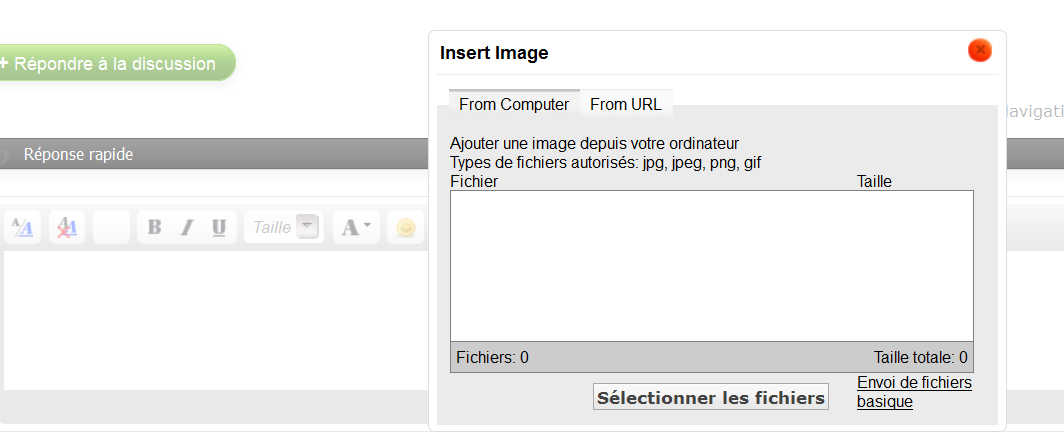Click the Fichier column header
Viewport: 1064px width, 442px height.
point(474,182)
